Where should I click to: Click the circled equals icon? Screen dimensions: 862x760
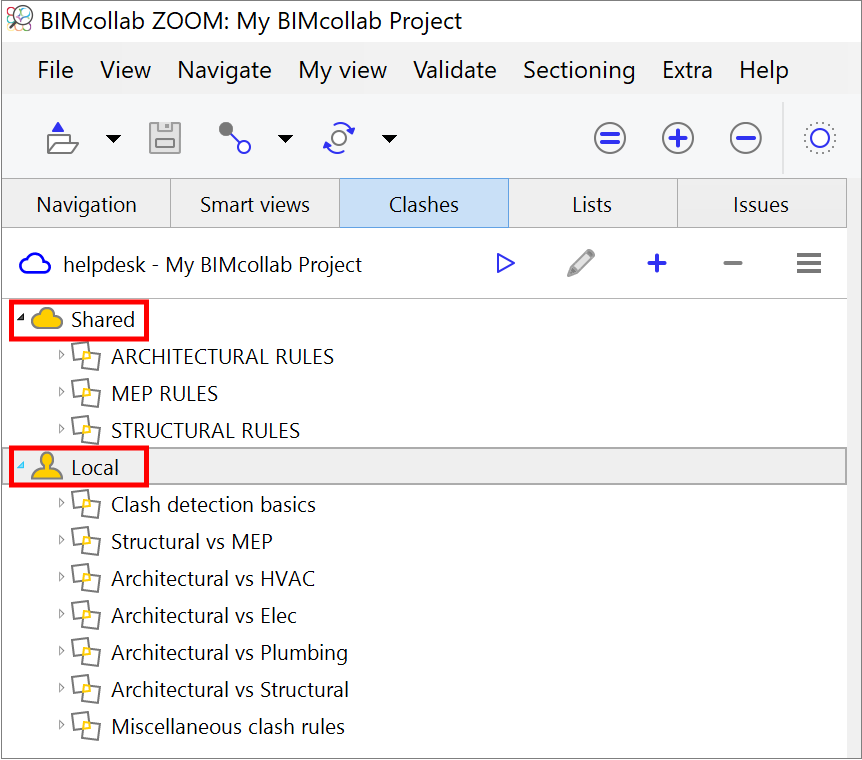click(x=610, y=138)
